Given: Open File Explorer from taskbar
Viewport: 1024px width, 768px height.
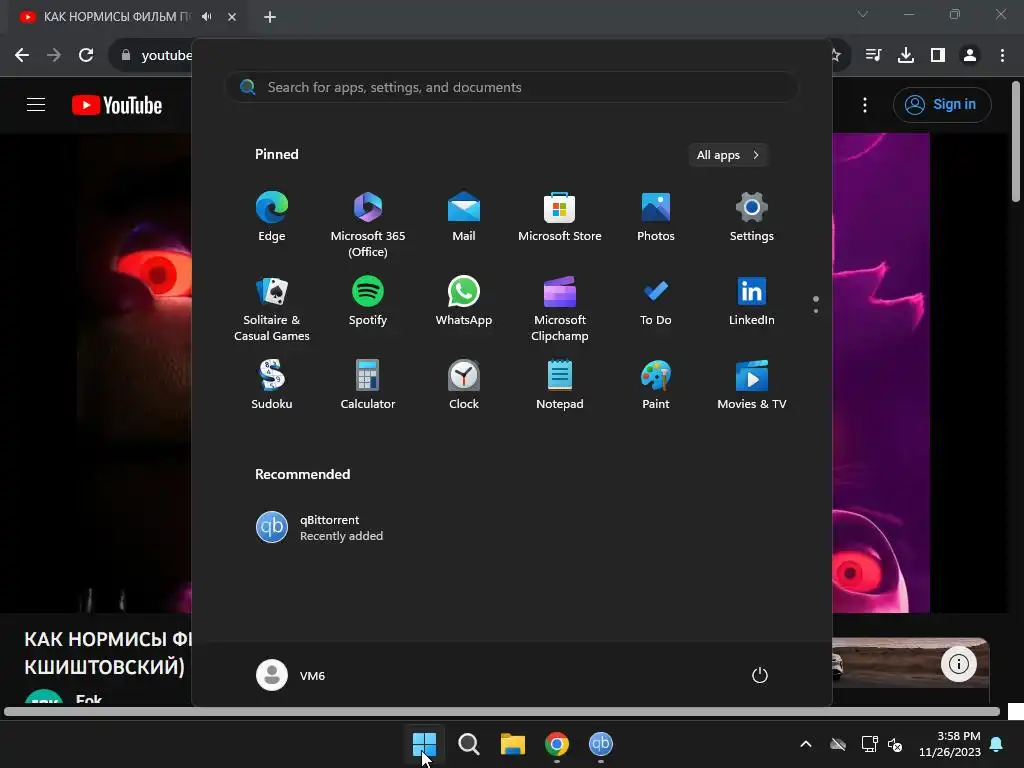Looking at the screenshot, I should [x=513, y=744].
